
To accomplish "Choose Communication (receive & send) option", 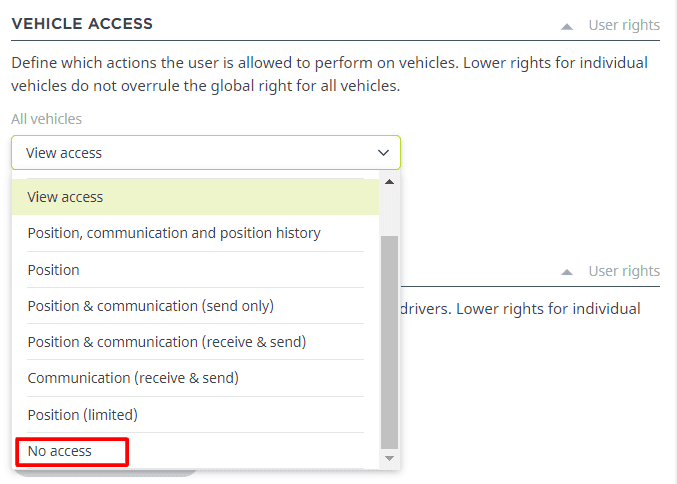I will pos(133,378).
